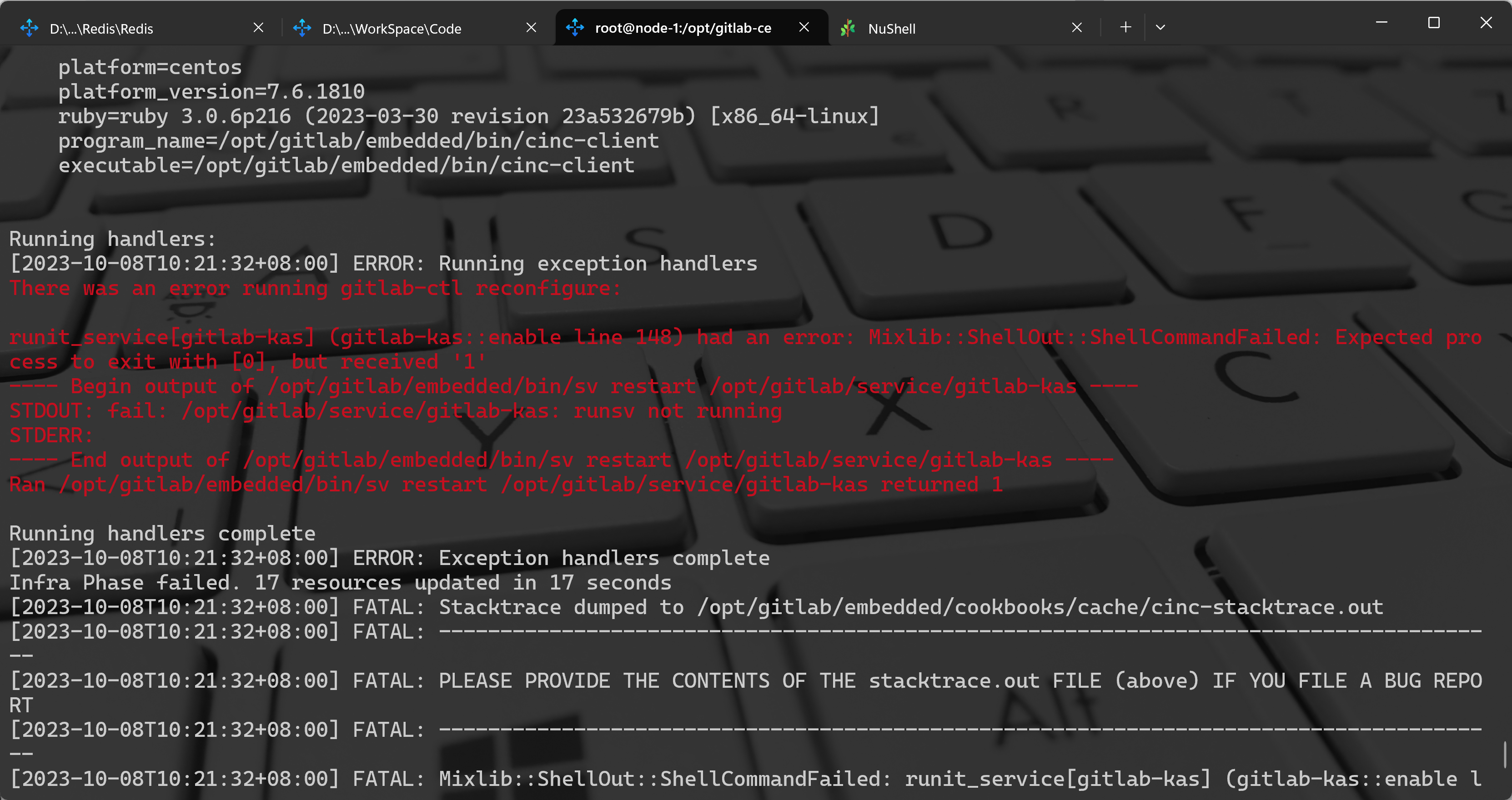1512x800 pixels.
Task: Close the root@node-1:/opt/gitlab-ce tab
Action: click(x=804, y=27)
